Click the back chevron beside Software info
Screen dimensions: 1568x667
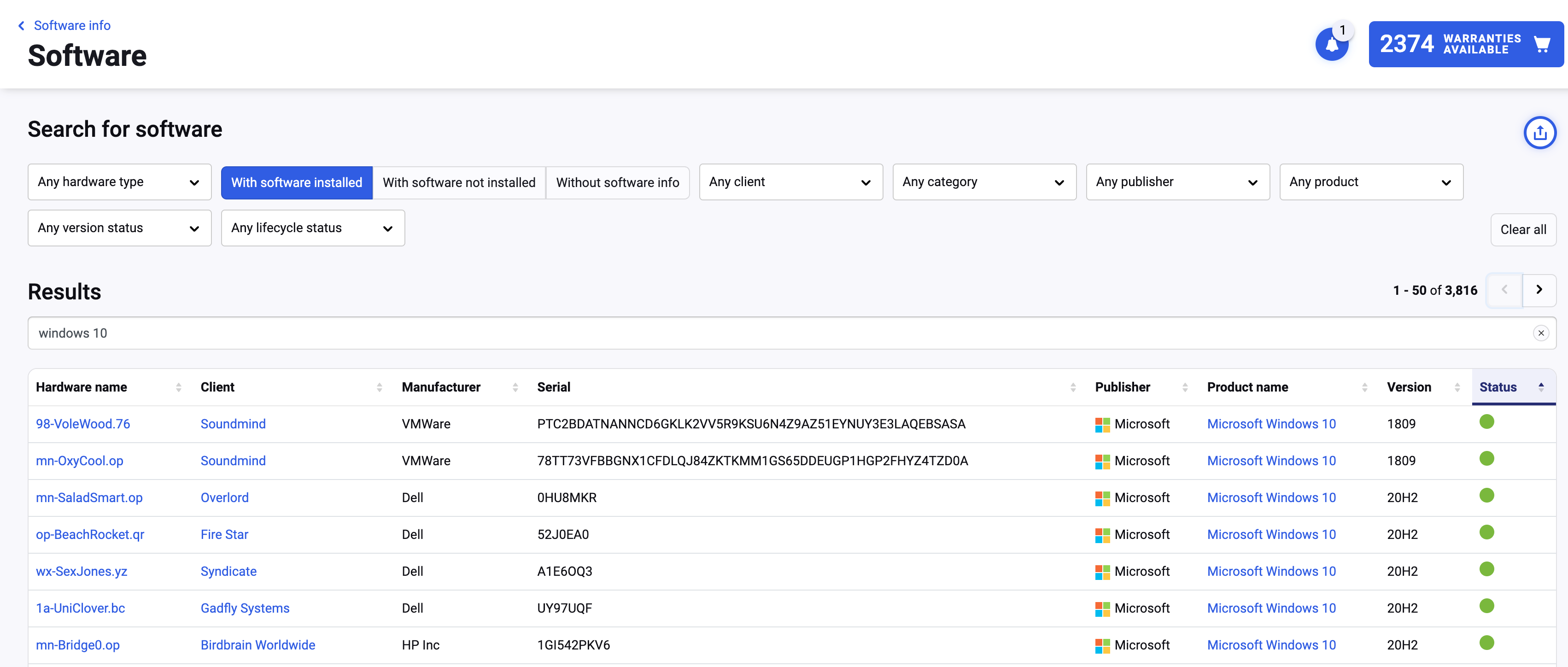pyautogui.click(x=22, y=25)
